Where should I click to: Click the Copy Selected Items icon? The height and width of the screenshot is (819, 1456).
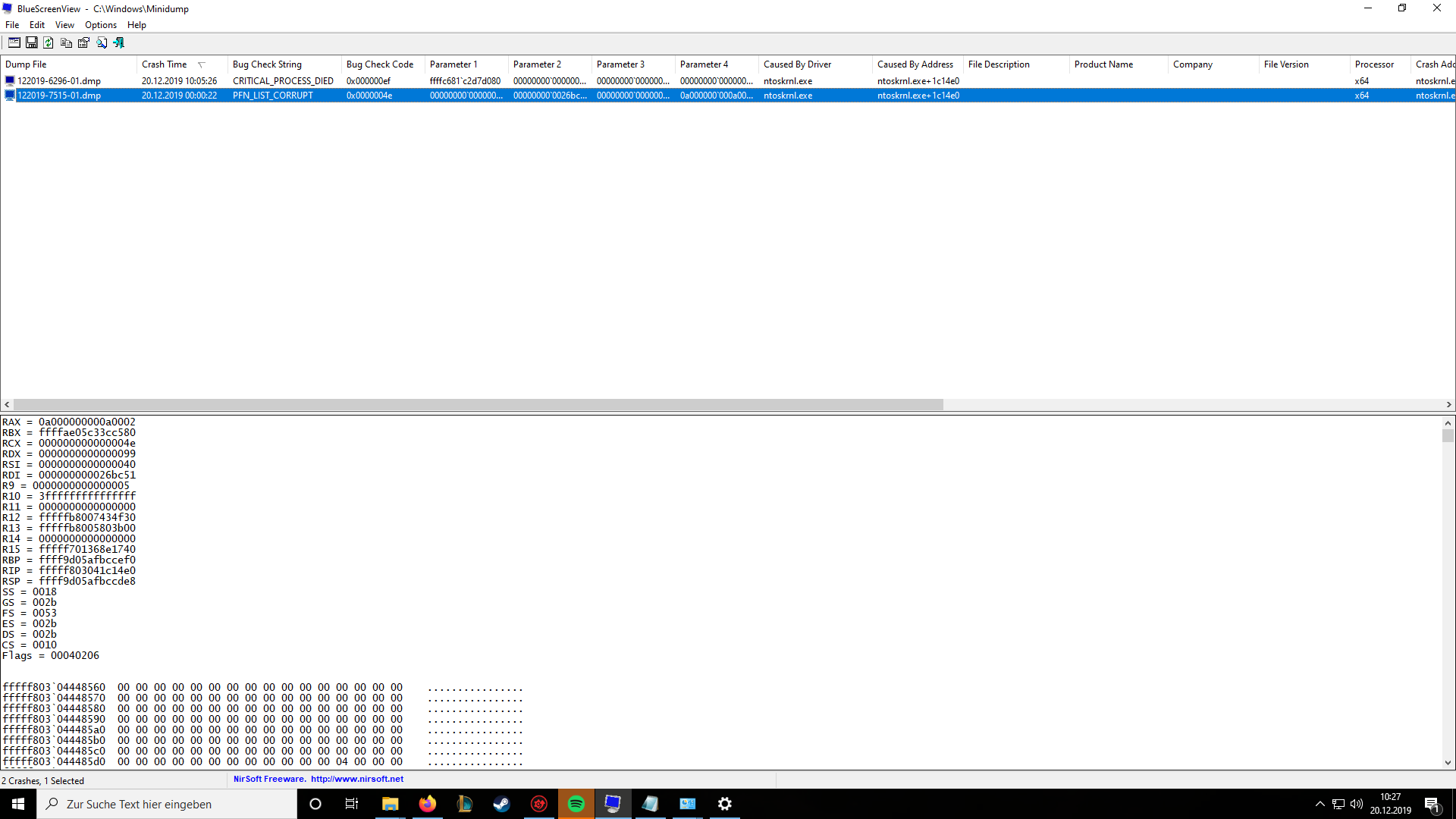(x=66, y=42)
